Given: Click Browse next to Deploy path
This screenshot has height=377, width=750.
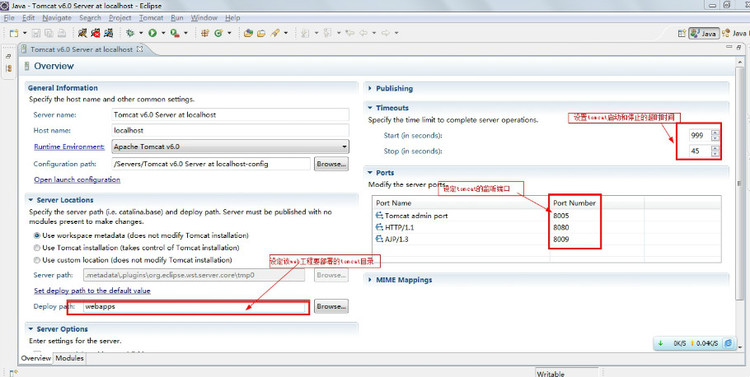Looking at the screenshot, I should [x=331, y=306].
